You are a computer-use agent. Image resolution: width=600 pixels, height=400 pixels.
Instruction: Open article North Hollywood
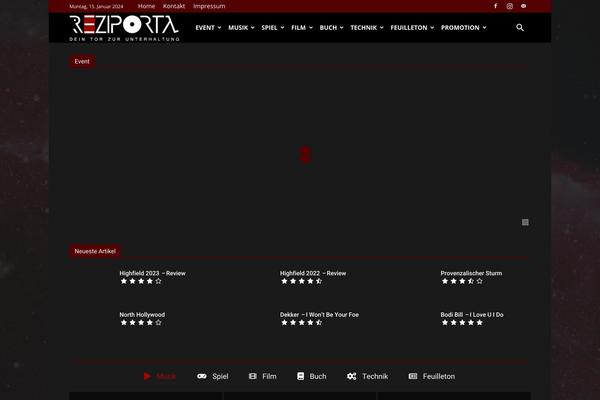142,315
